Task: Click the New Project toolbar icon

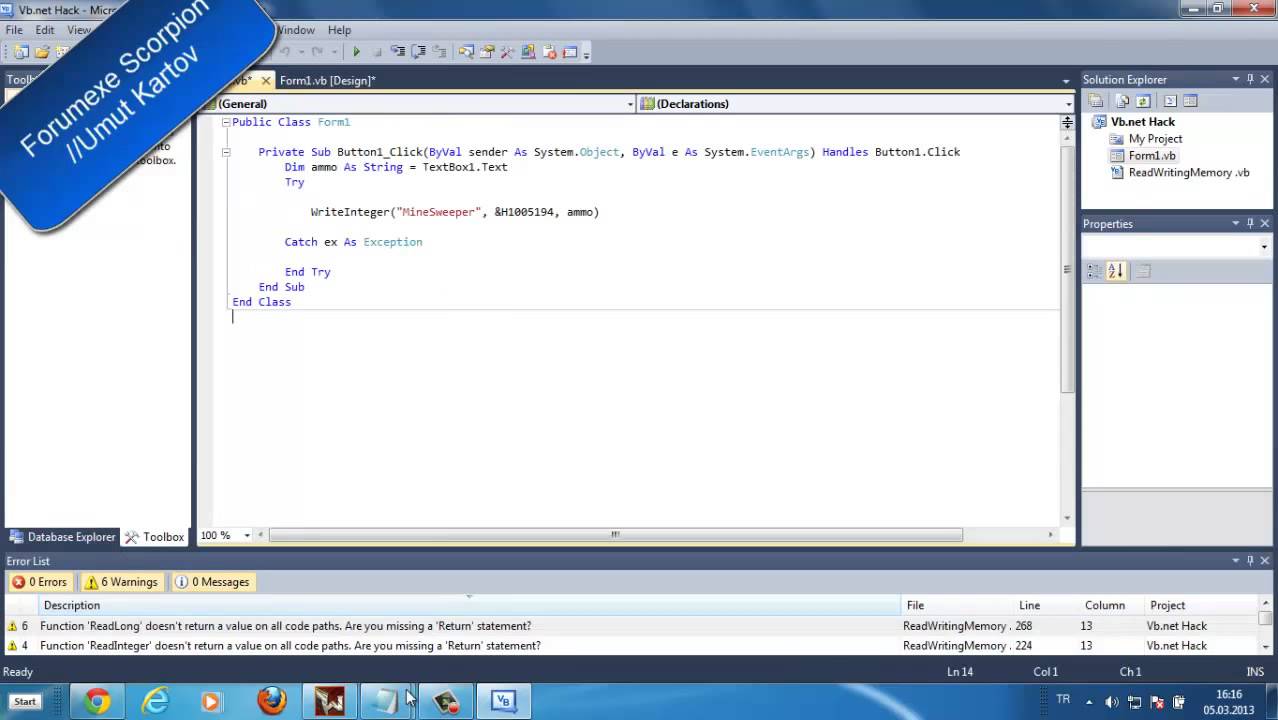Action: pos(21,52)
